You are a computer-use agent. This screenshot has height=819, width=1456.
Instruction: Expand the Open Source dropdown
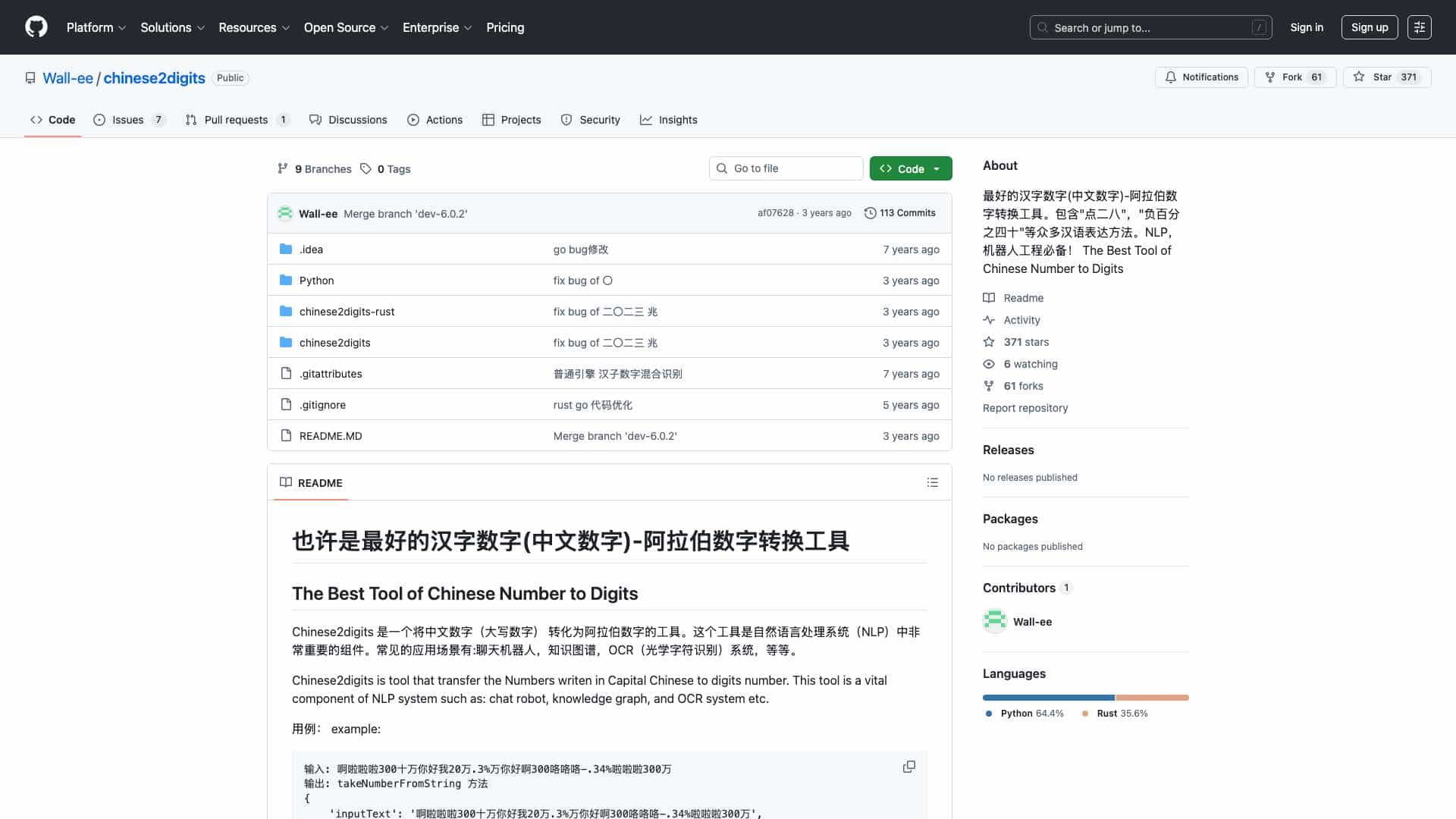tap(386, 27)
